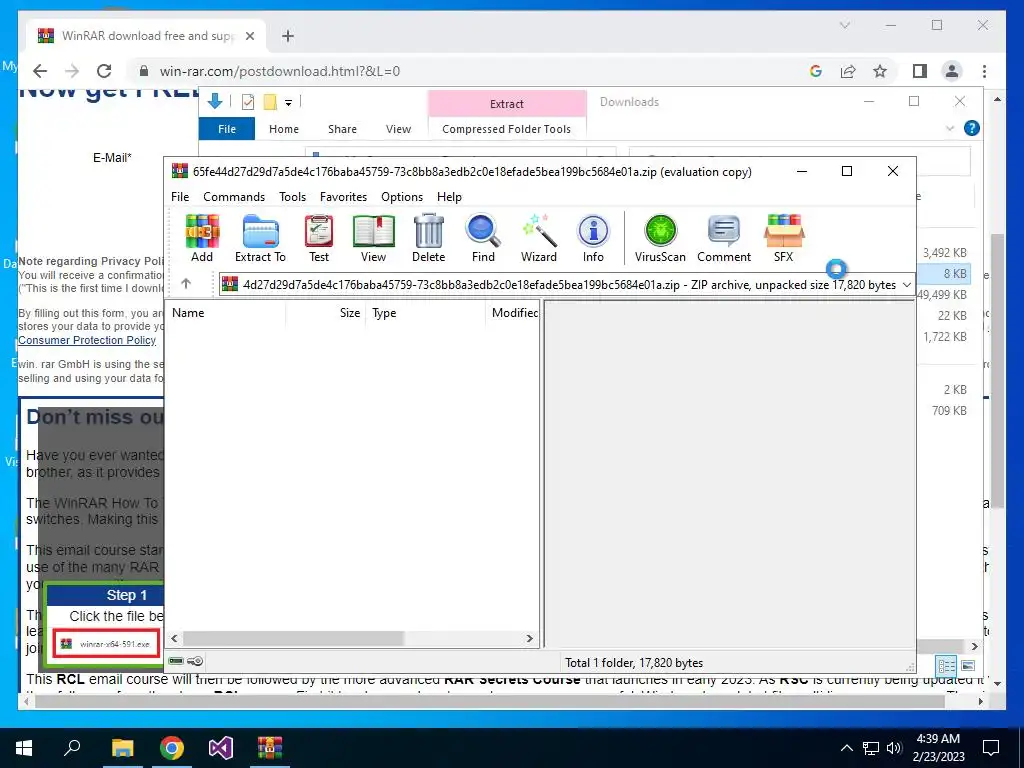The image size is (1024, 768).
Task: Click Explorer quick access properties checkmark icon
Action: (248, 101)
